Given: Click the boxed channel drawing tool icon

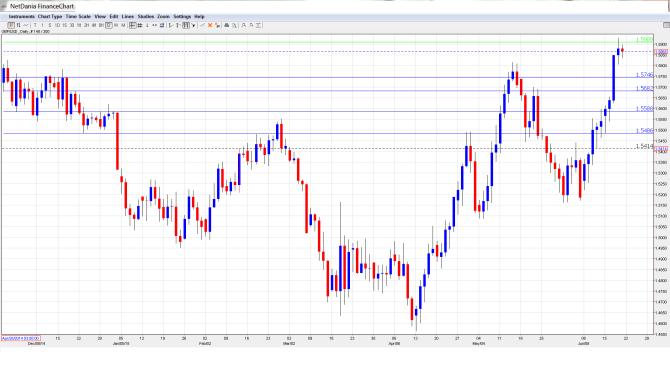Looking at the screenshot, I should (186, 26).
